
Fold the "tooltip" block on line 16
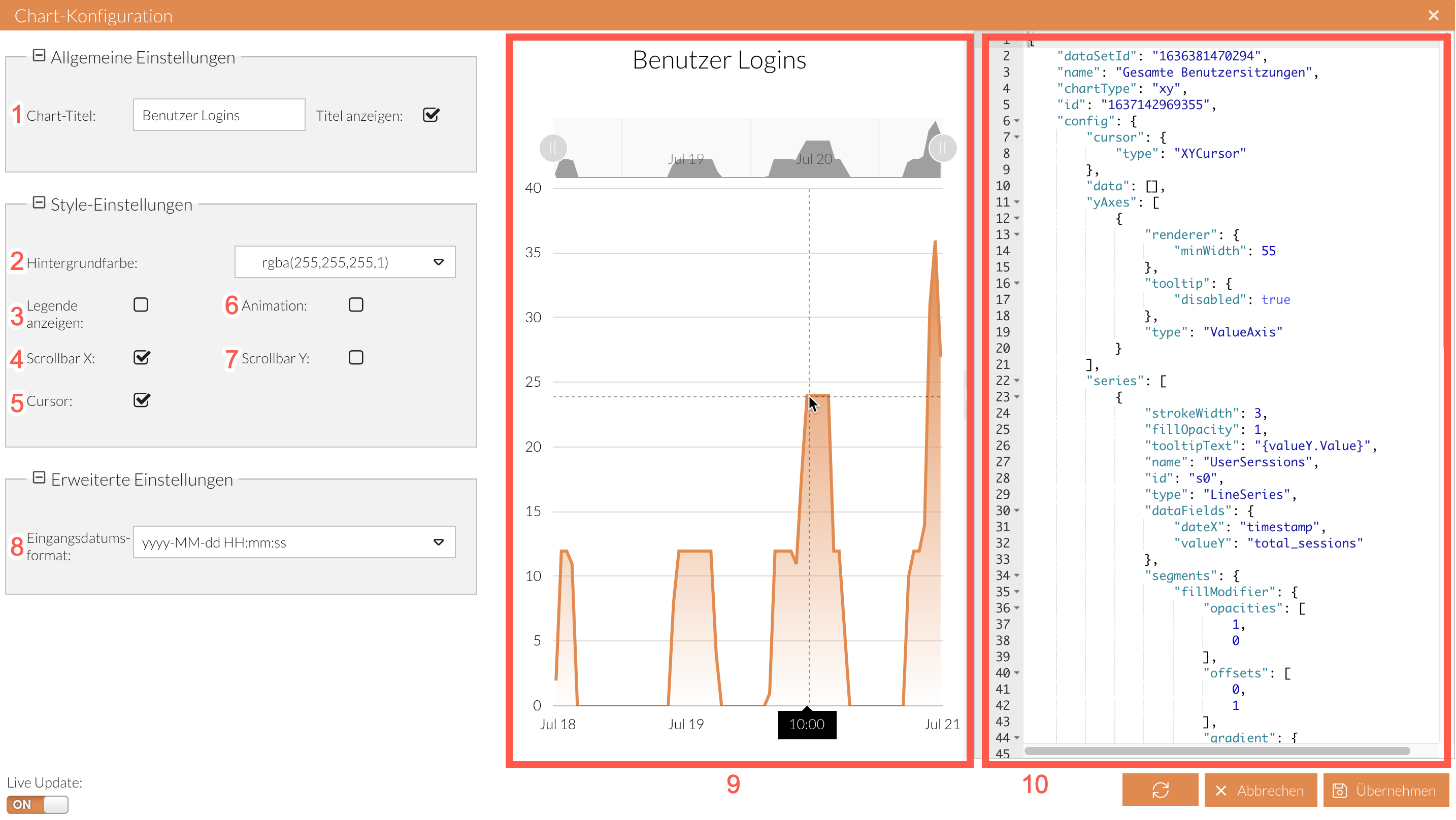coord(1017,283)
